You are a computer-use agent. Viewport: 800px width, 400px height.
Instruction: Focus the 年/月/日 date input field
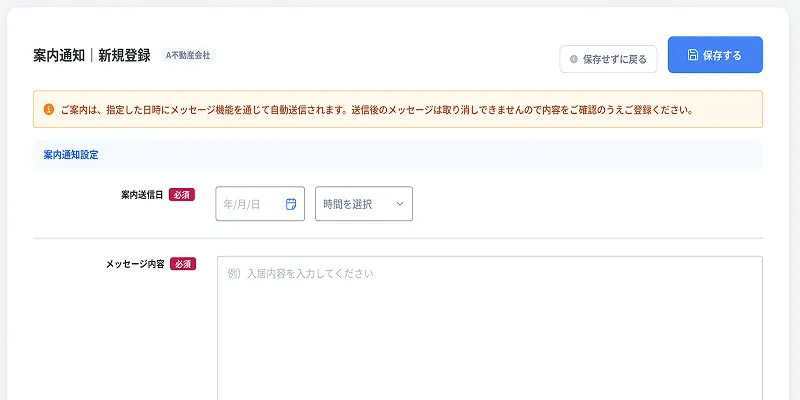tap(260, 204)
